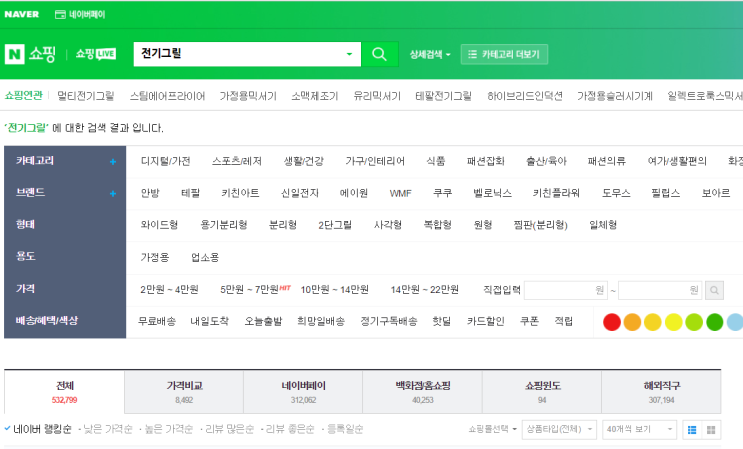Pick the dark green color filter

[715, 322]
